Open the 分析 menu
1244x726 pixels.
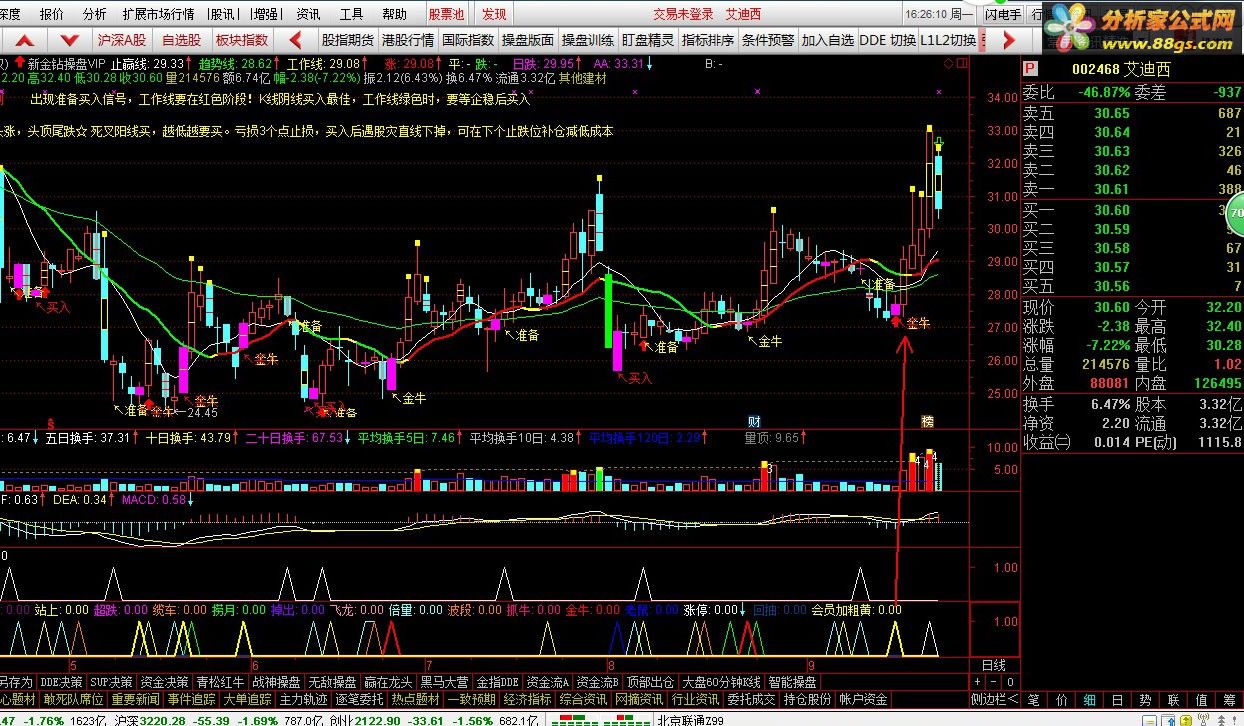[94, 14]
